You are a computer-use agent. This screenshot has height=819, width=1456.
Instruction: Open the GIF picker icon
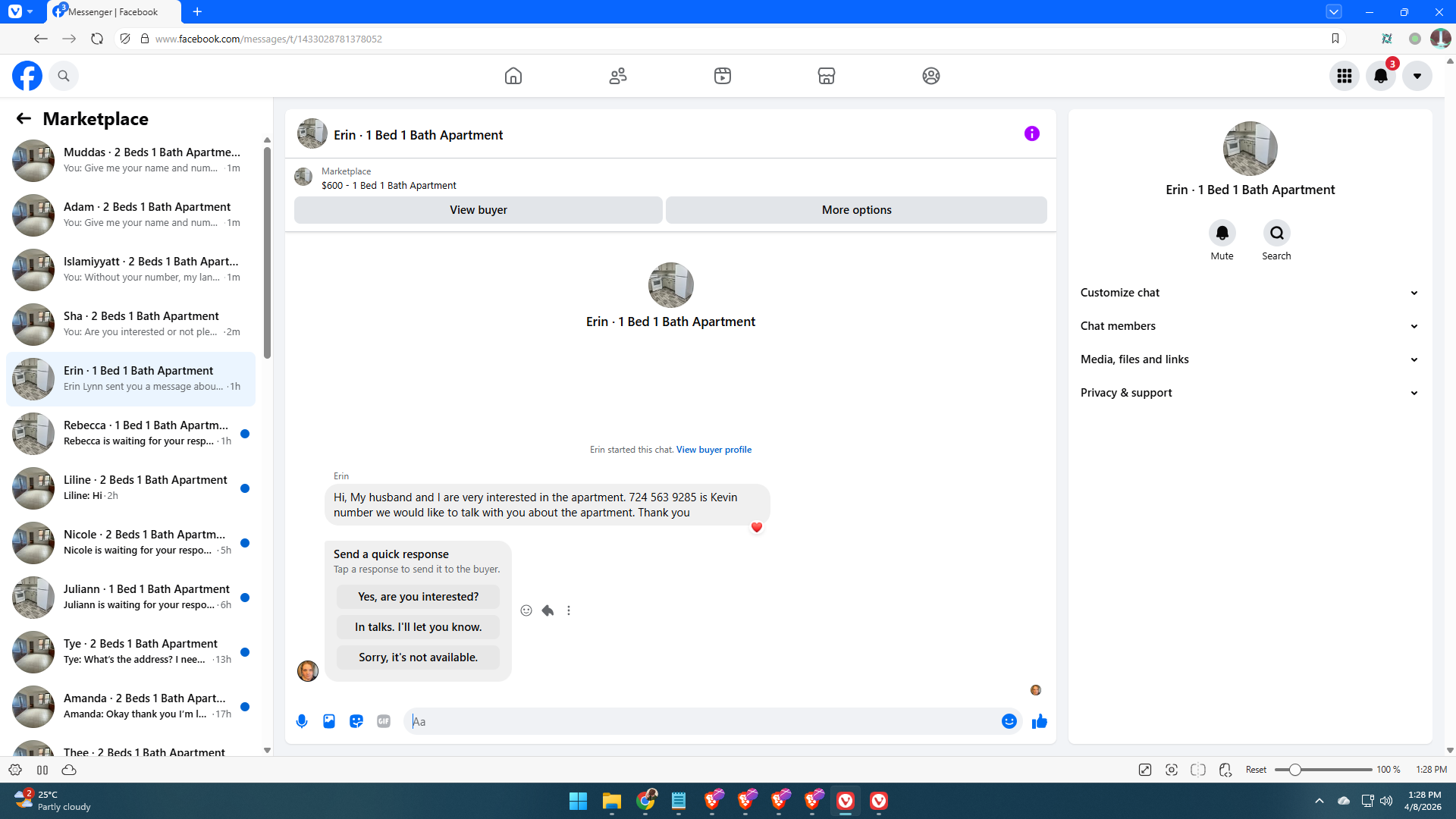pos(384,721)
